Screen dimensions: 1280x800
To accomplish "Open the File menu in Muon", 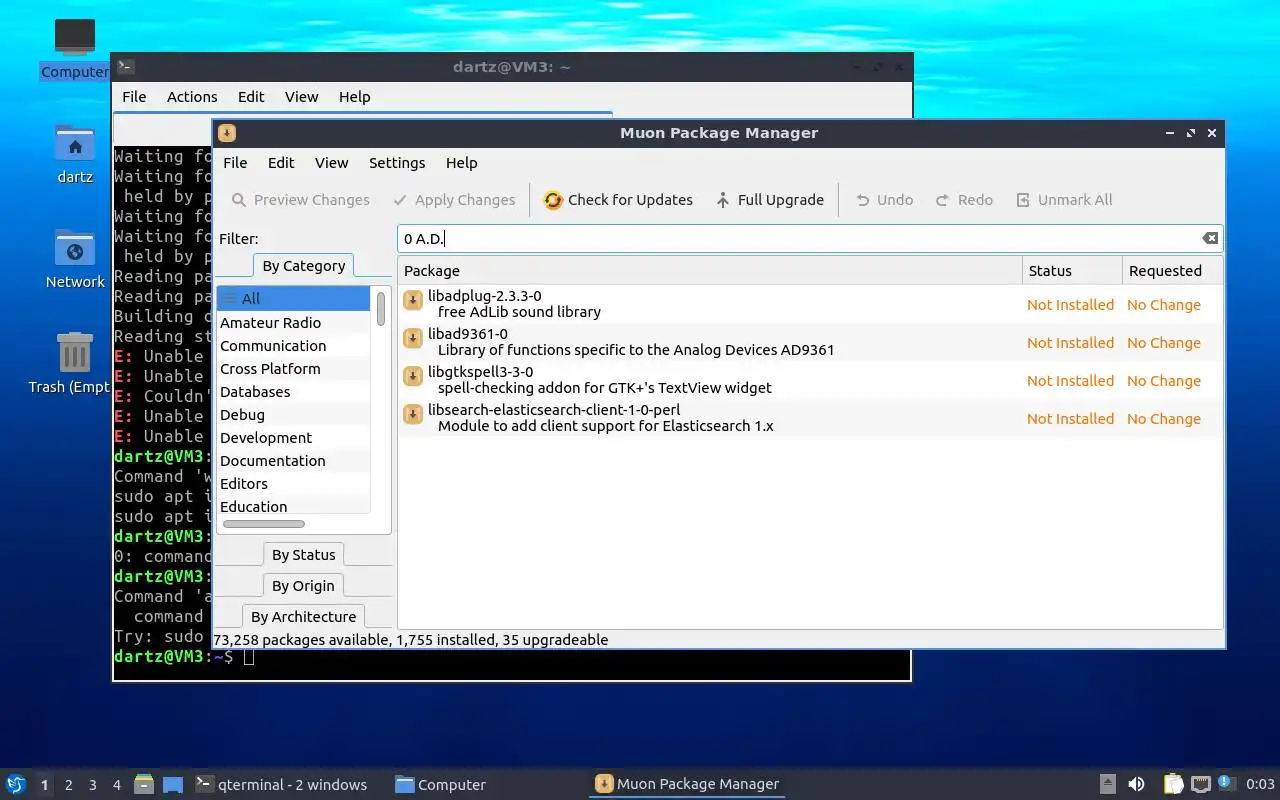I will (235, 163).
